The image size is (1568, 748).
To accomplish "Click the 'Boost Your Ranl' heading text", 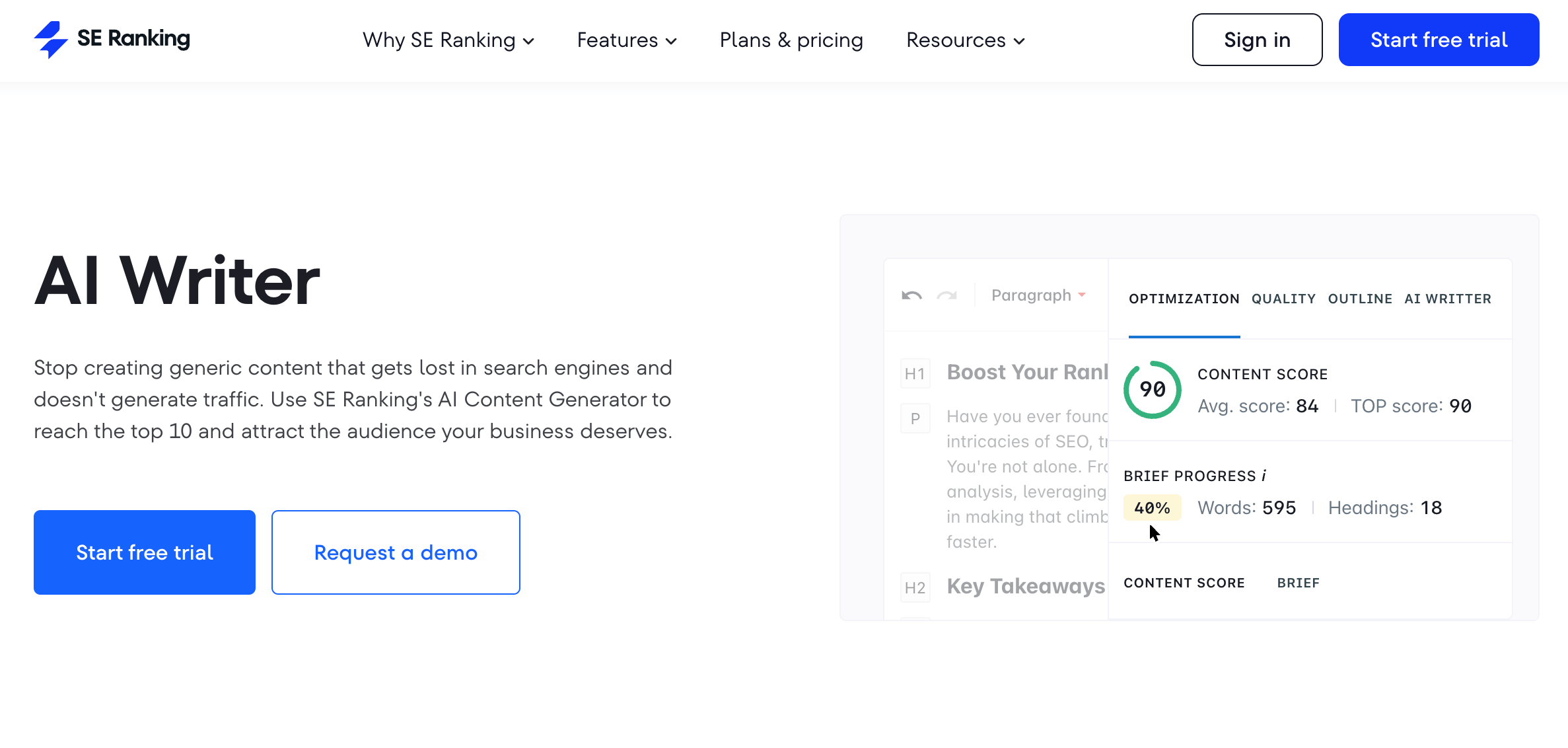I will tap(1027, 372).
